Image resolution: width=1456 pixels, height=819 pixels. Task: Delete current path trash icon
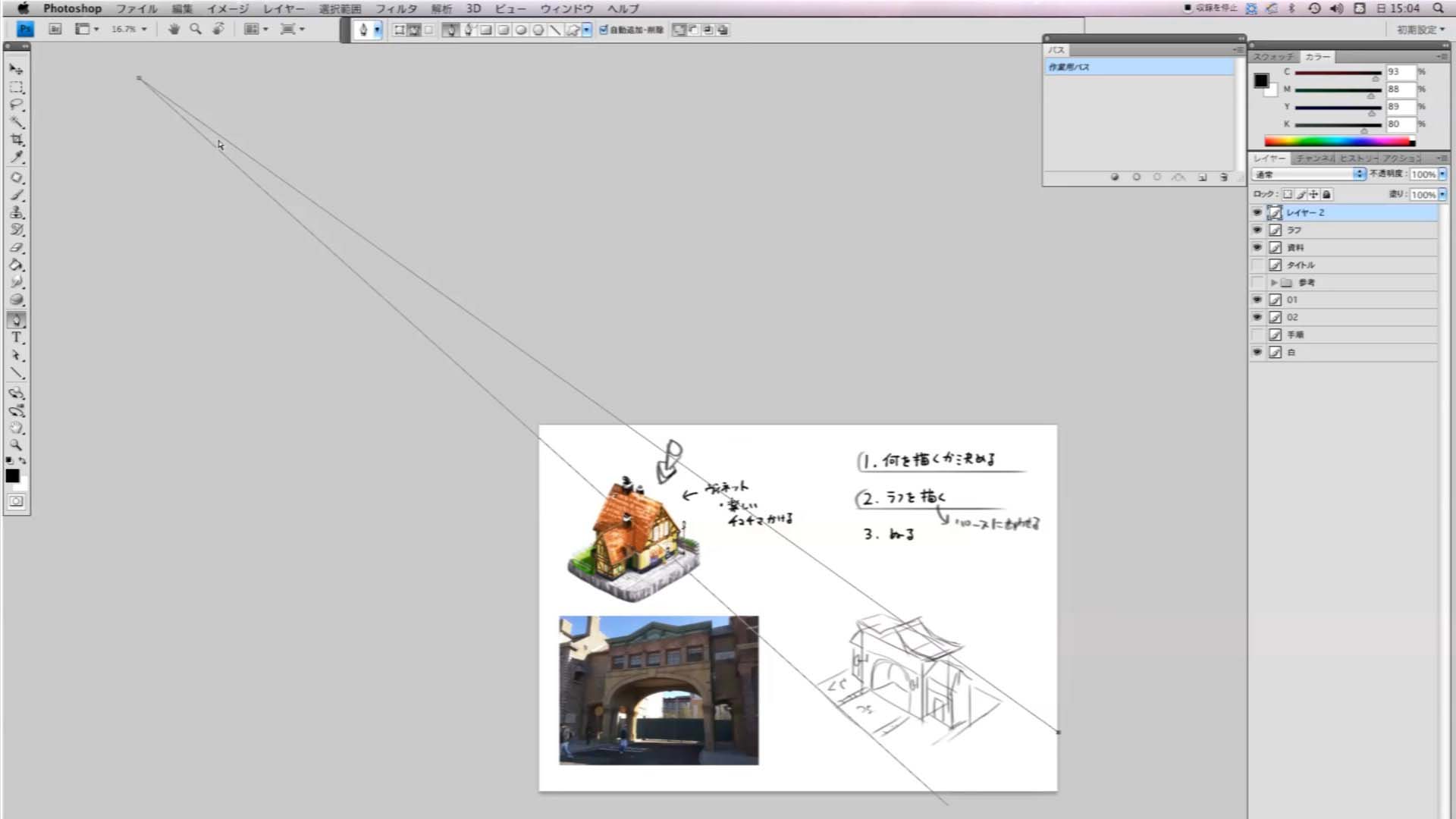tap(1224, 177)
